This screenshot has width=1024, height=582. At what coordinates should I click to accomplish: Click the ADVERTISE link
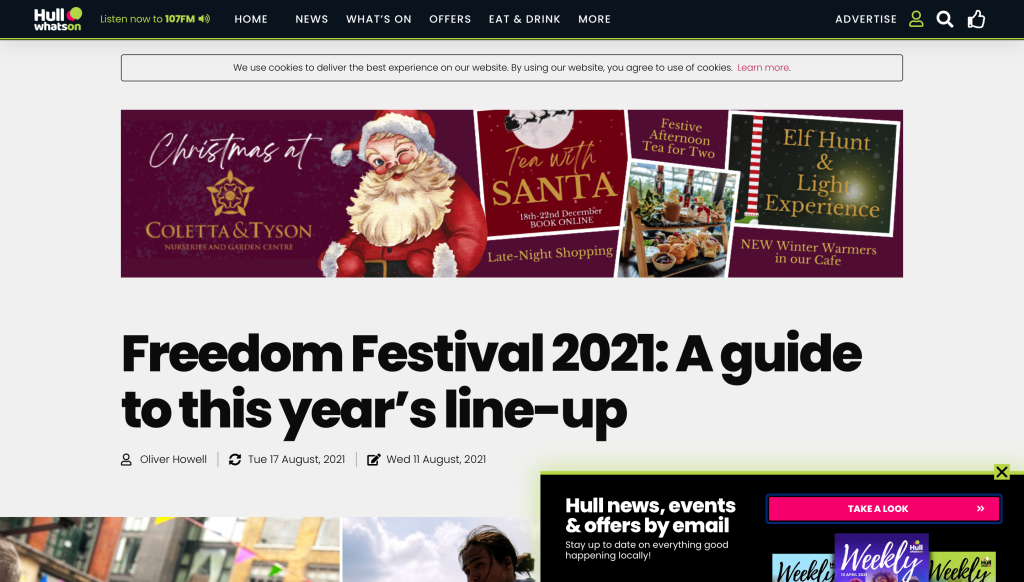866,20
